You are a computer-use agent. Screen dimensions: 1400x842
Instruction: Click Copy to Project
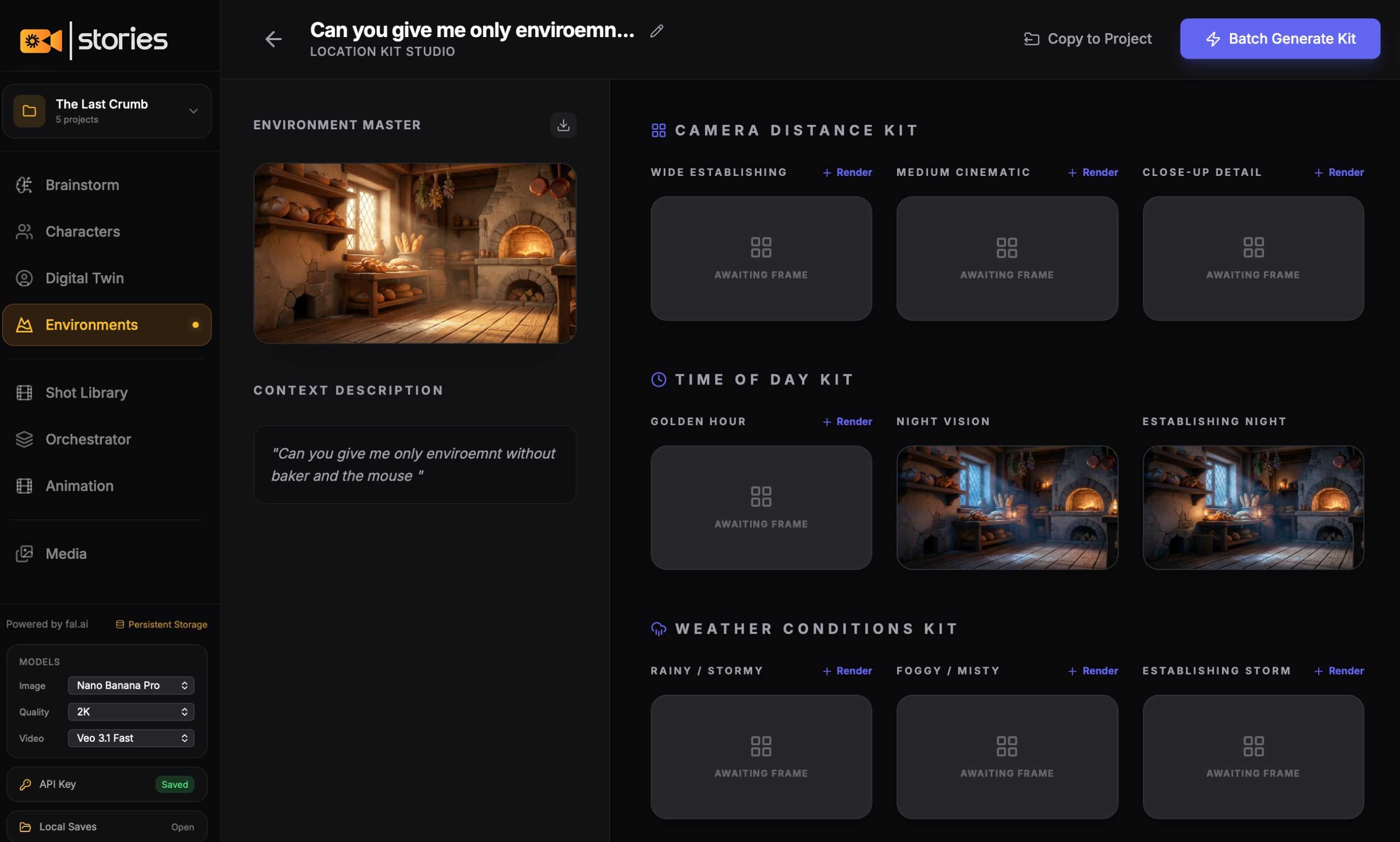1087,39
